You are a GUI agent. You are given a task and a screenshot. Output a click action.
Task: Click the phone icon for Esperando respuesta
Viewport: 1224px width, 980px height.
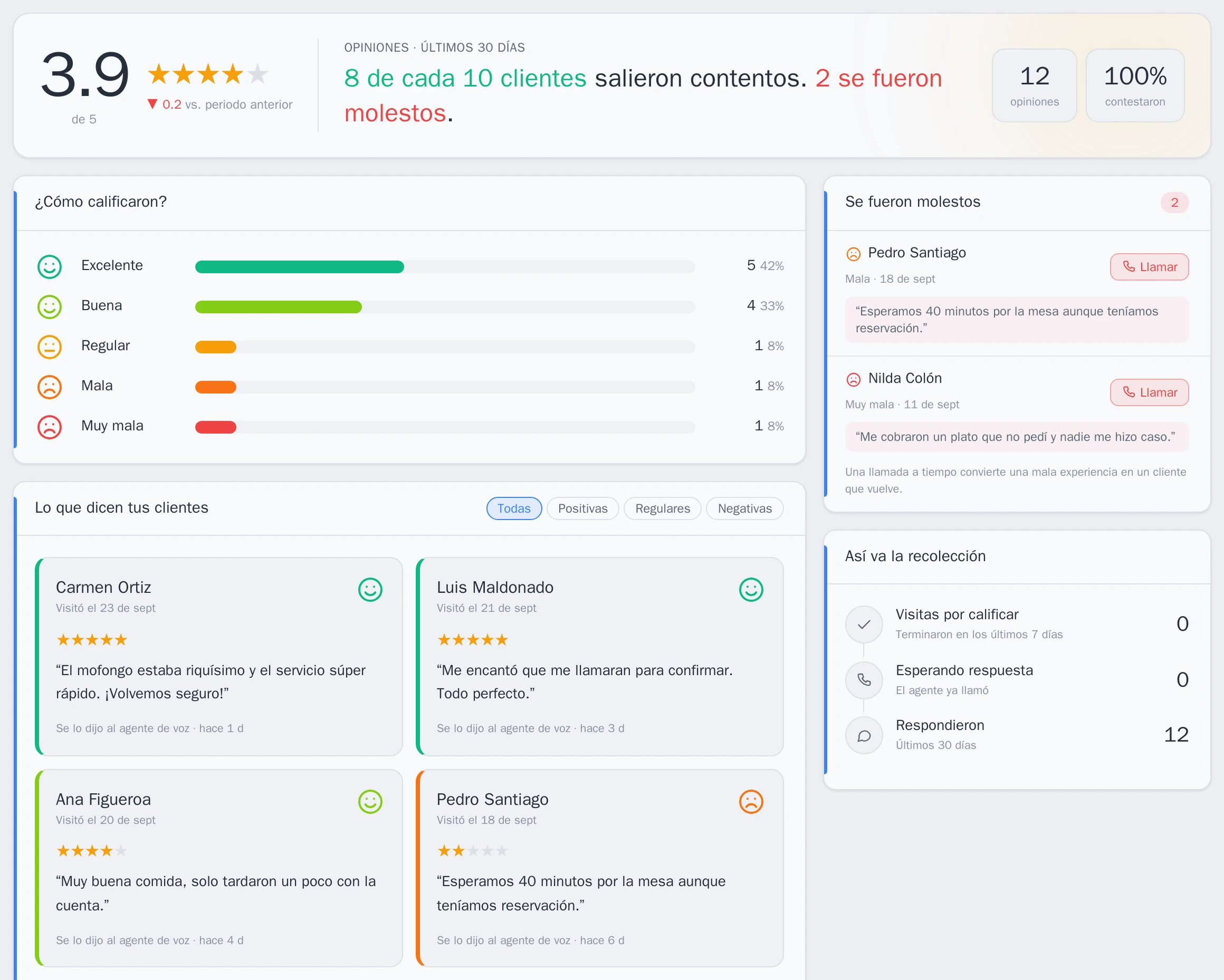864,680
